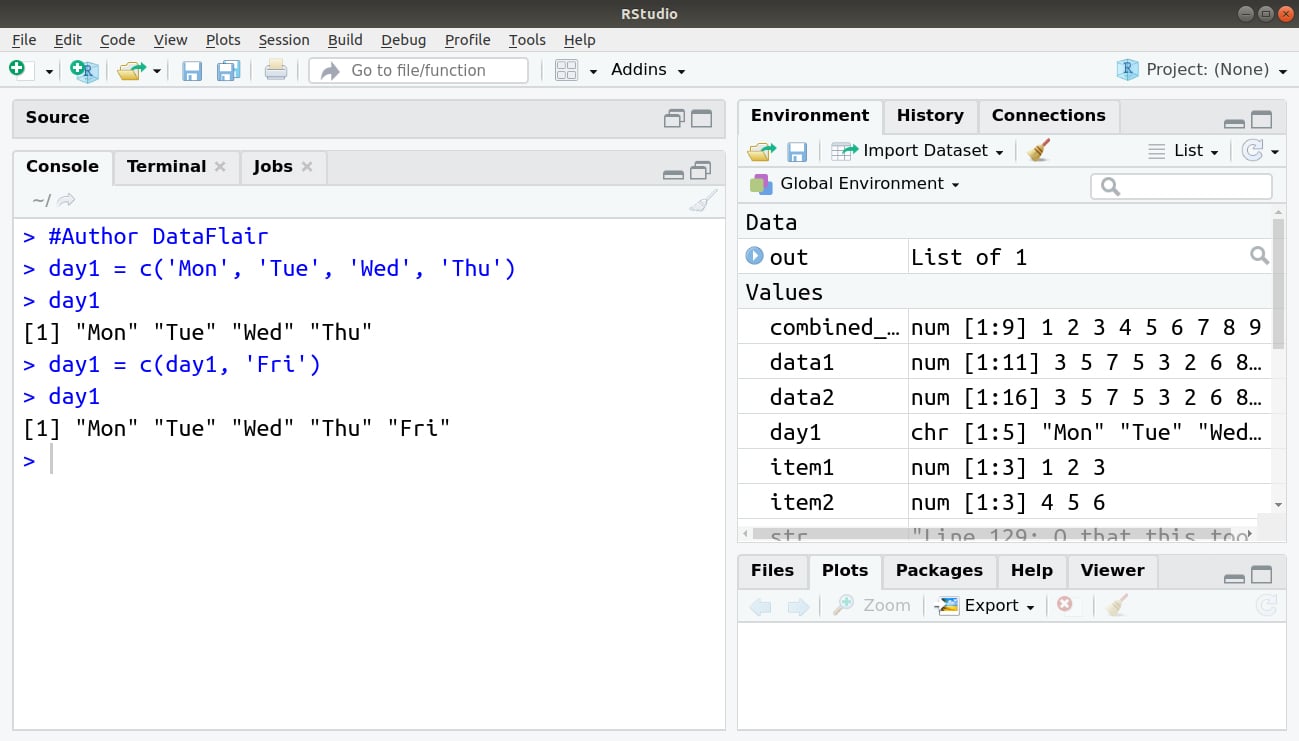Open the Addins dropdown

[x=648, y=70]
